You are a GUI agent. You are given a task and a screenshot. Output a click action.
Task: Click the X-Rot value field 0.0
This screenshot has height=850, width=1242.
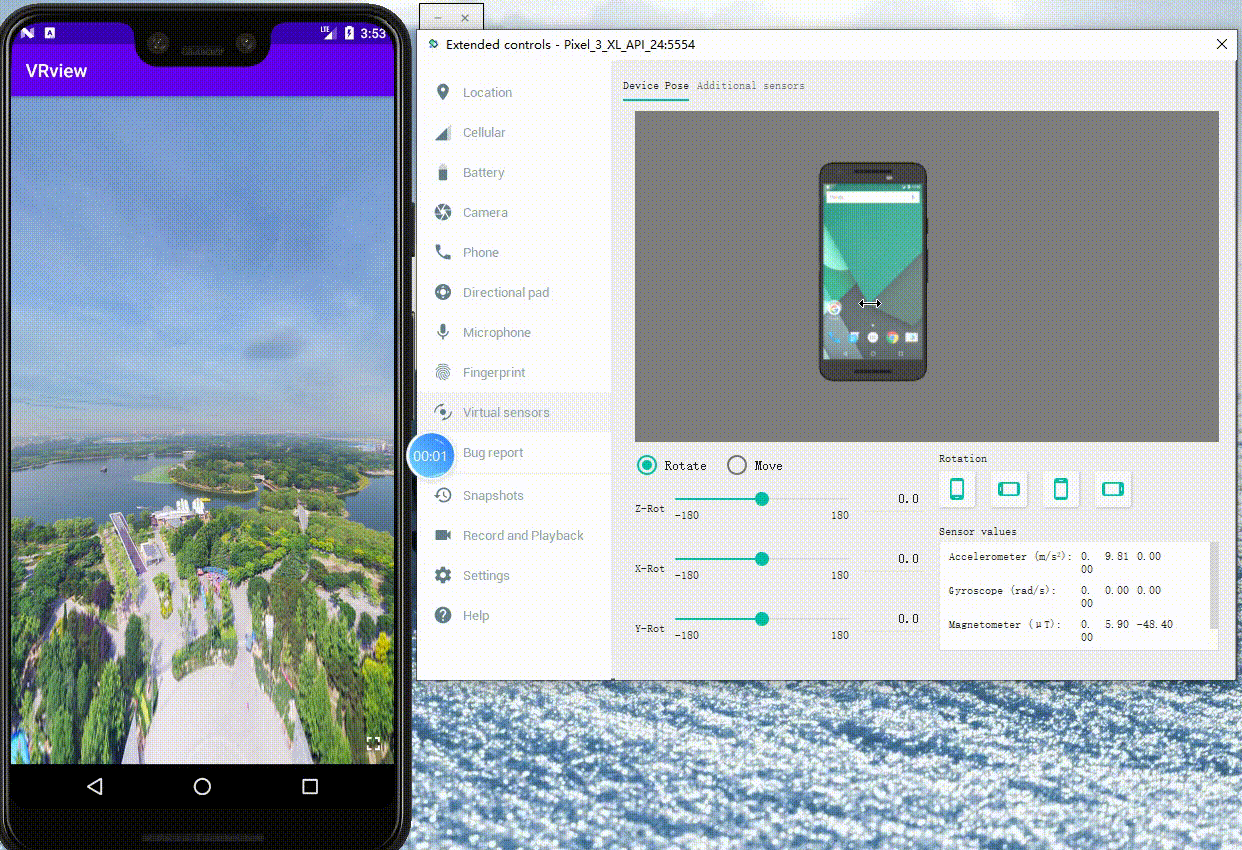(x=908, y=559)
